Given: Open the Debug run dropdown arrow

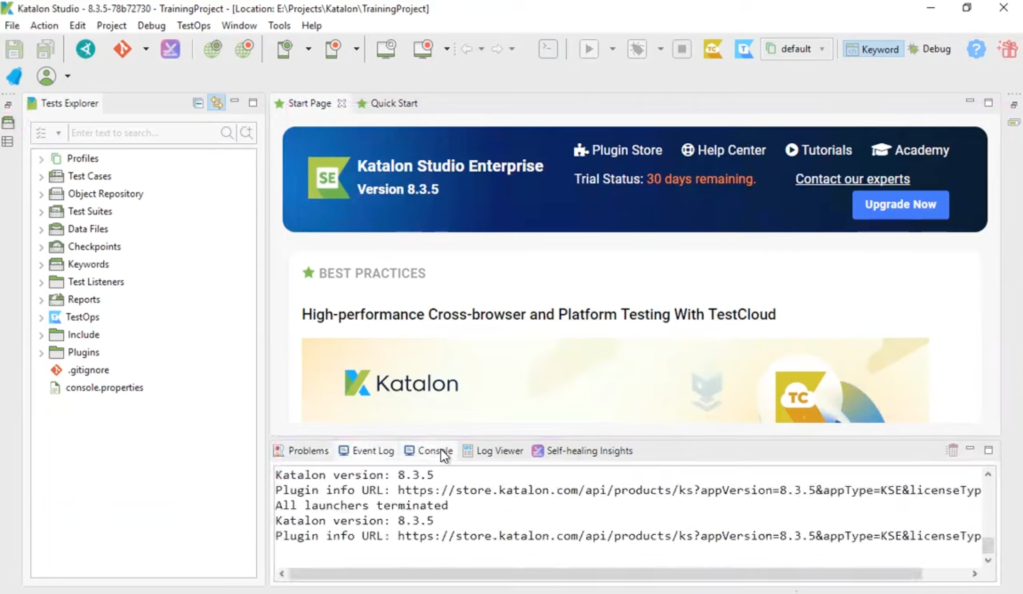Looking at the screenshot, I should (x=660, y=49).
